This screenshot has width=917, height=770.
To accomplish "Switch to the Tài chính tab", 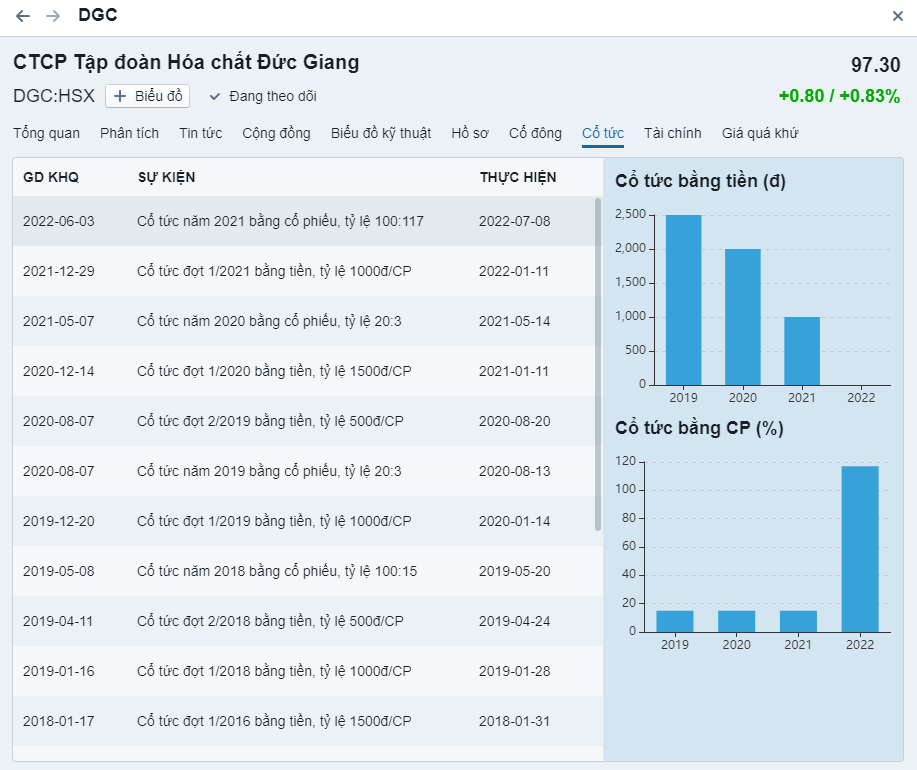I will point(672,133).
